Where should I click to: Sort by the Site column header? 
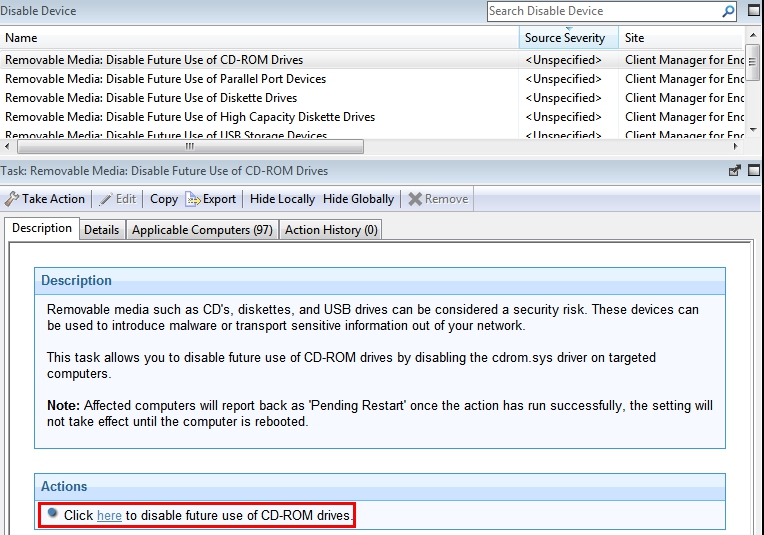coord(681,38)
